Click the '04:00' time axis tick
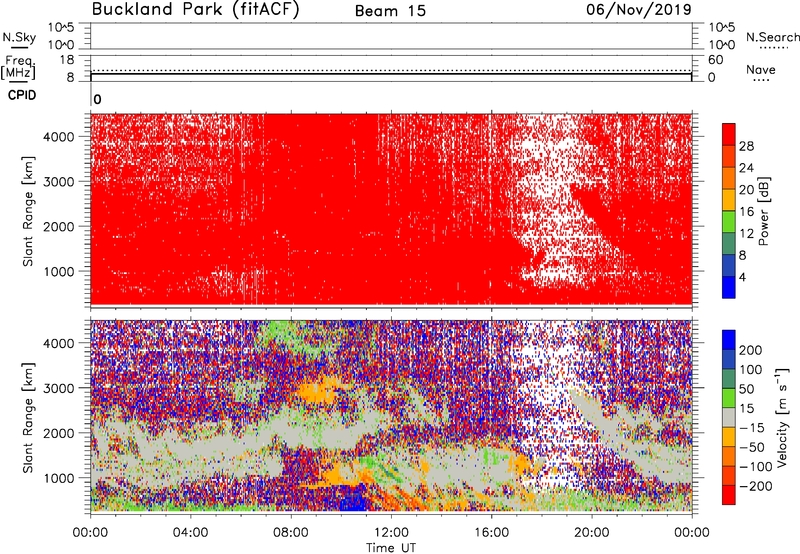 (190, 533)
